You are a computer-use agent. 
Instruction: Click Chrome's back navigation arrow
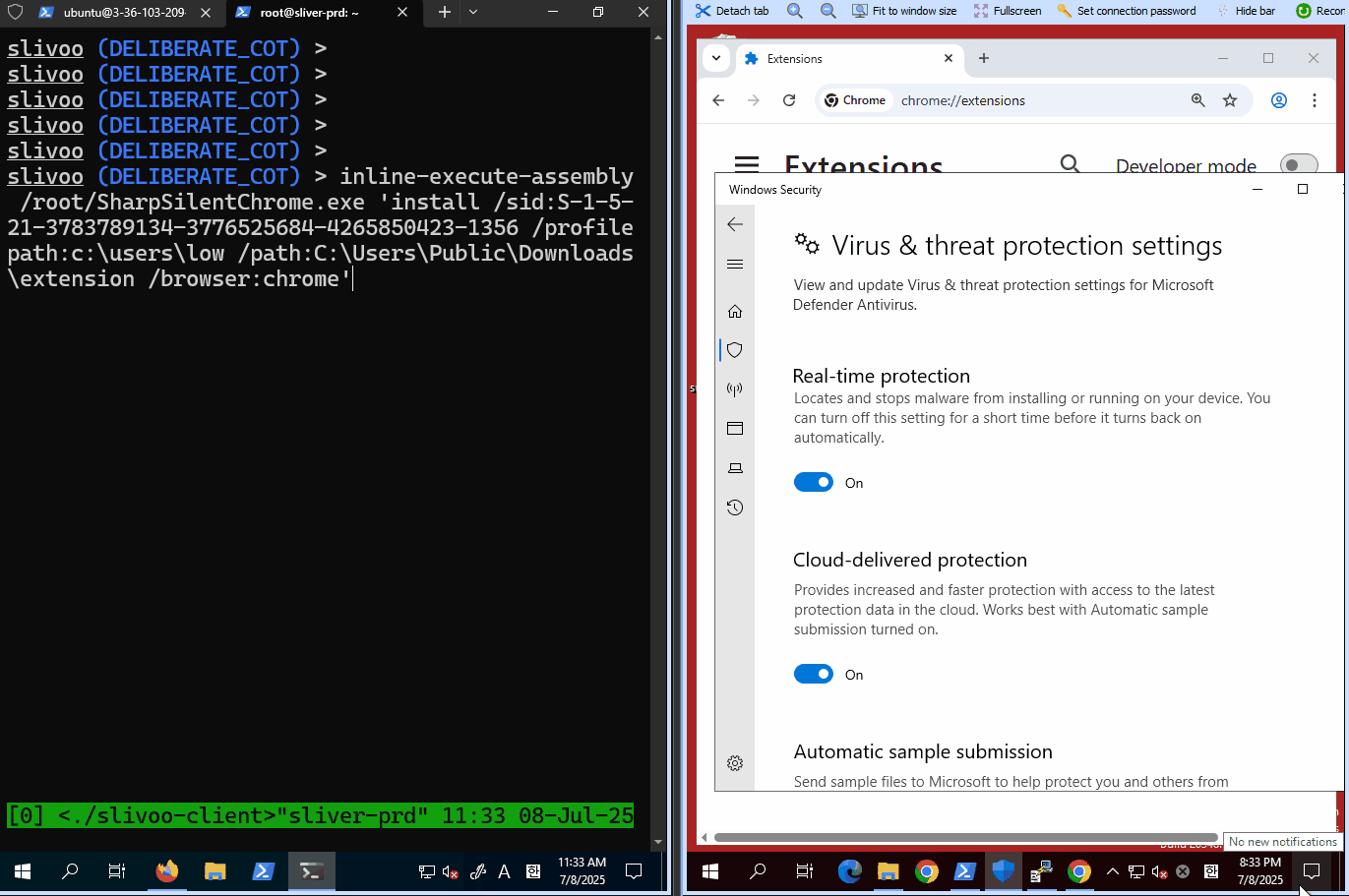(x=718, y=100)
